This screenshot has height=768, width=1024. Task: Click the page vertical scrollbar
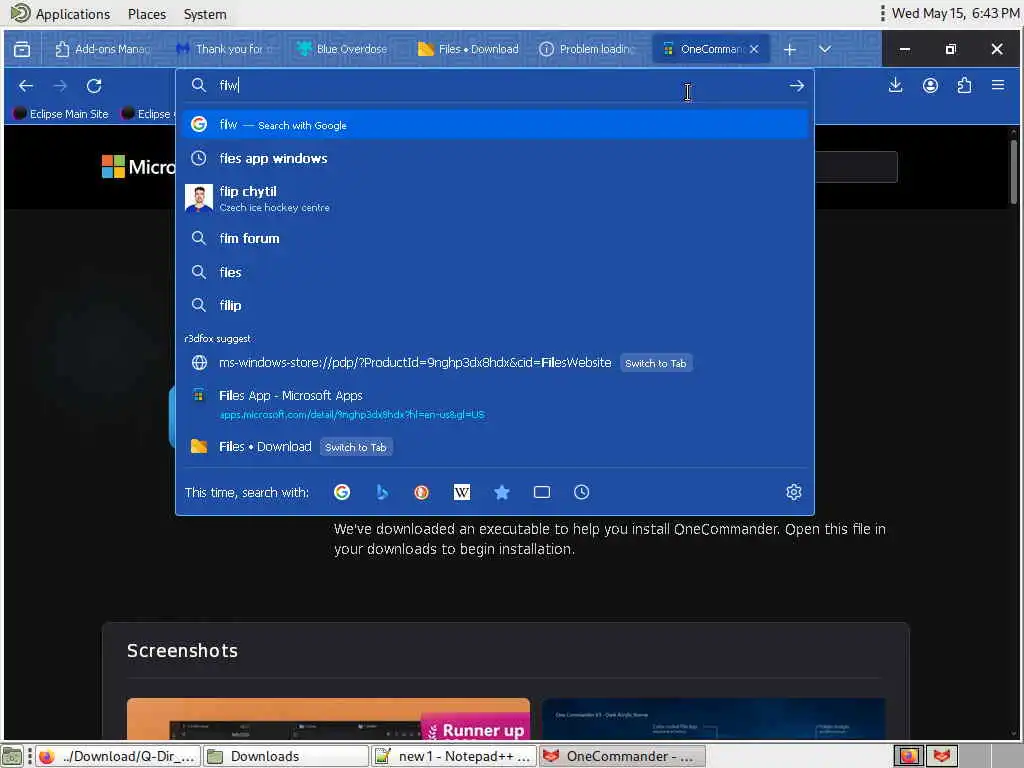(1014, 172)
